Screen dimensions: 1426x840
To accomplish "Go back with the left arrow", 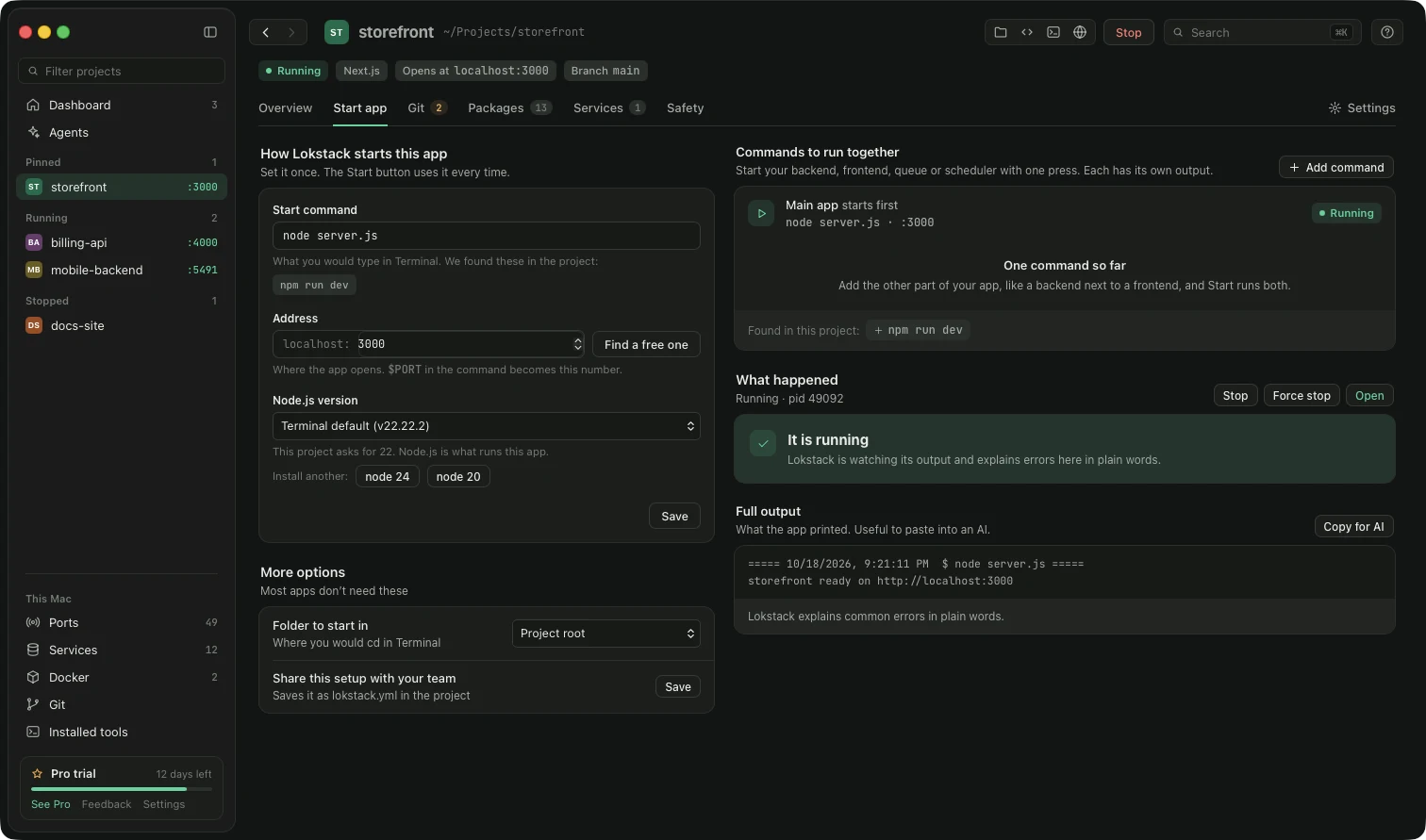I will pos(266,32).
